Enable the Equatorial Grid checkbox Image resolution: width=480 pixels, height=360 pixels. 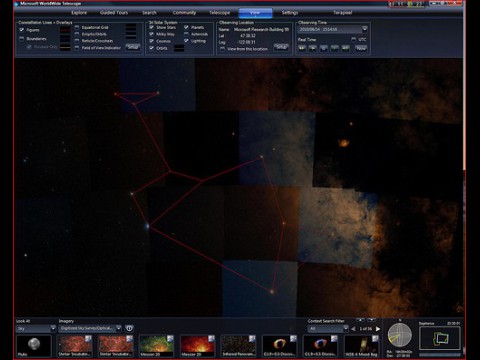click(x=77, y=27)
